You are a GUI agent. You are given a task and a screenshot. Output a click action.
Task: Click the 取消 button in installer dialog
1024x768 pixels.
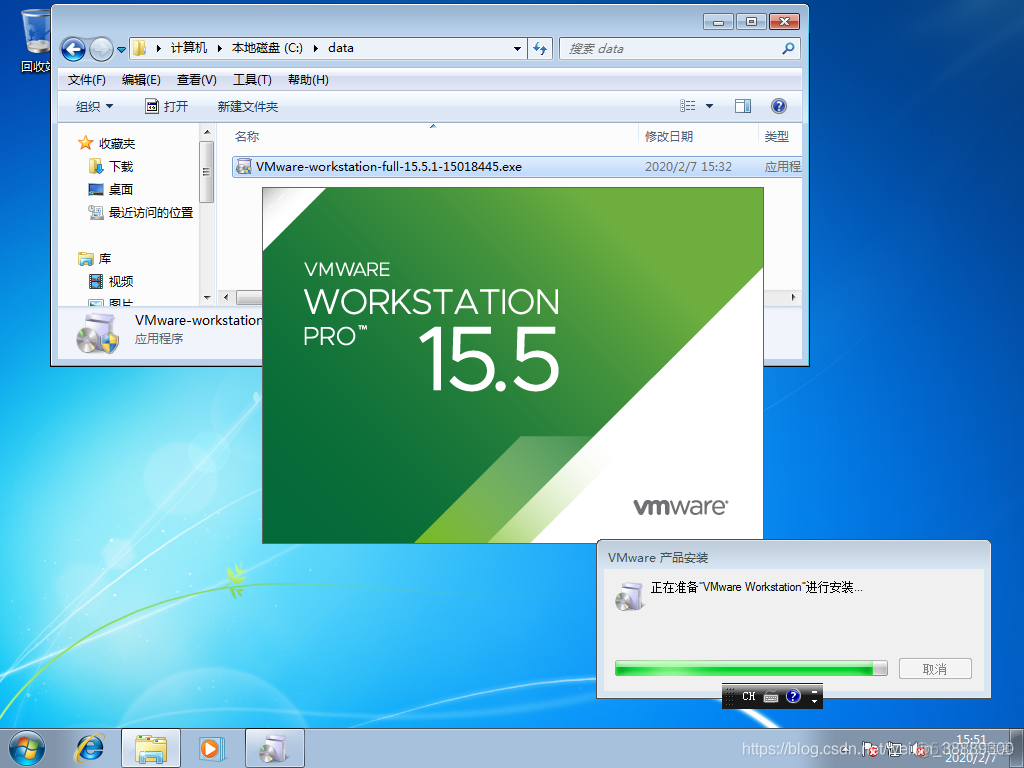pyautogui.click(x=934, y=669)
